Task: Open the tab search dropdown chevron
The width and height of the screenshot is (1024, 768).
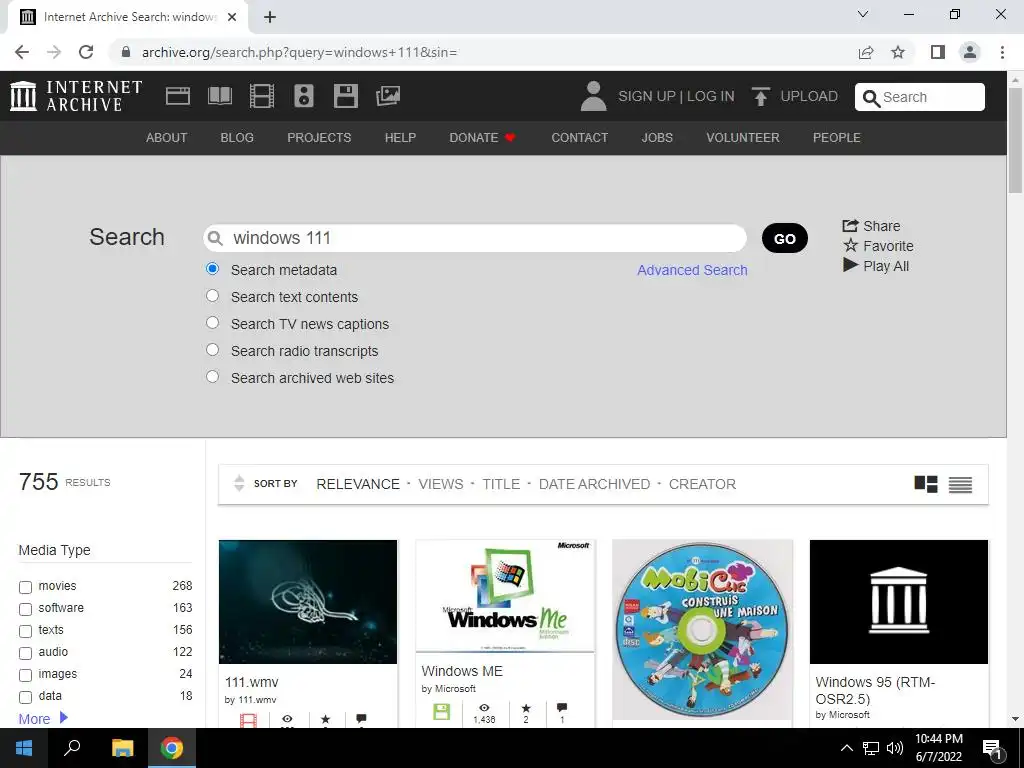Action: point(863,14)
